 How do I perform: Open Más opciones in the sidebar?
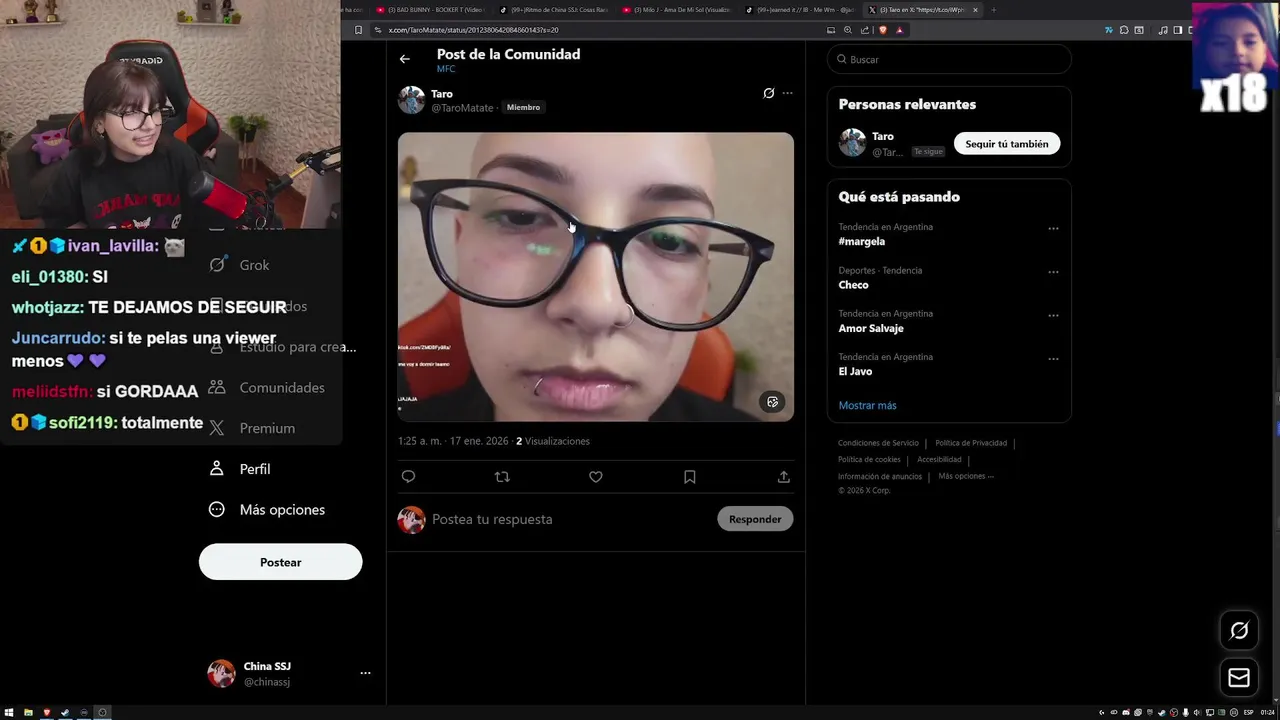[266, 510]
